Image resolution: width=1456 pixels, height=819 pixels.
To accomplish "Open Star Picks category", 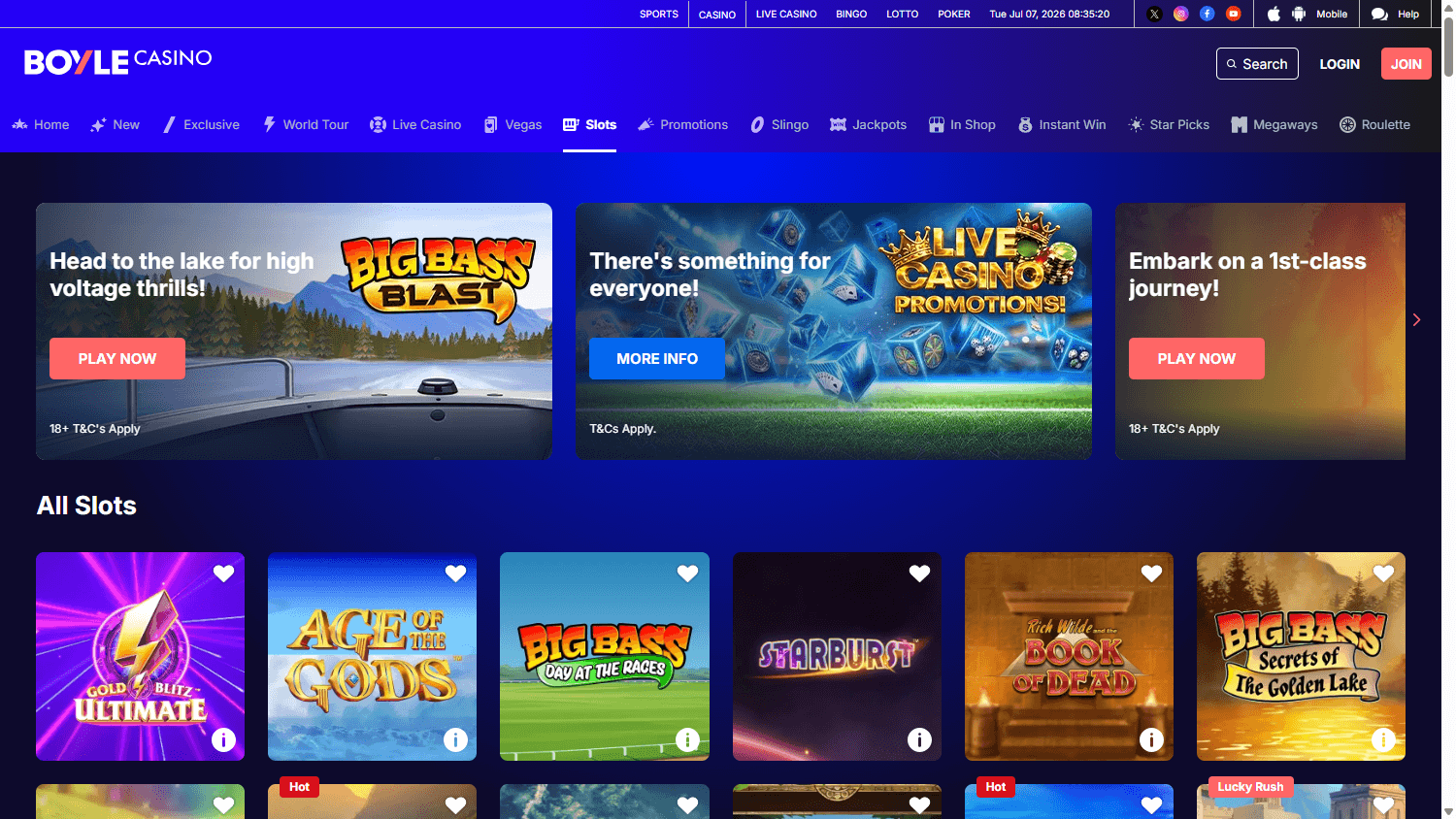I will point(1169,124).
